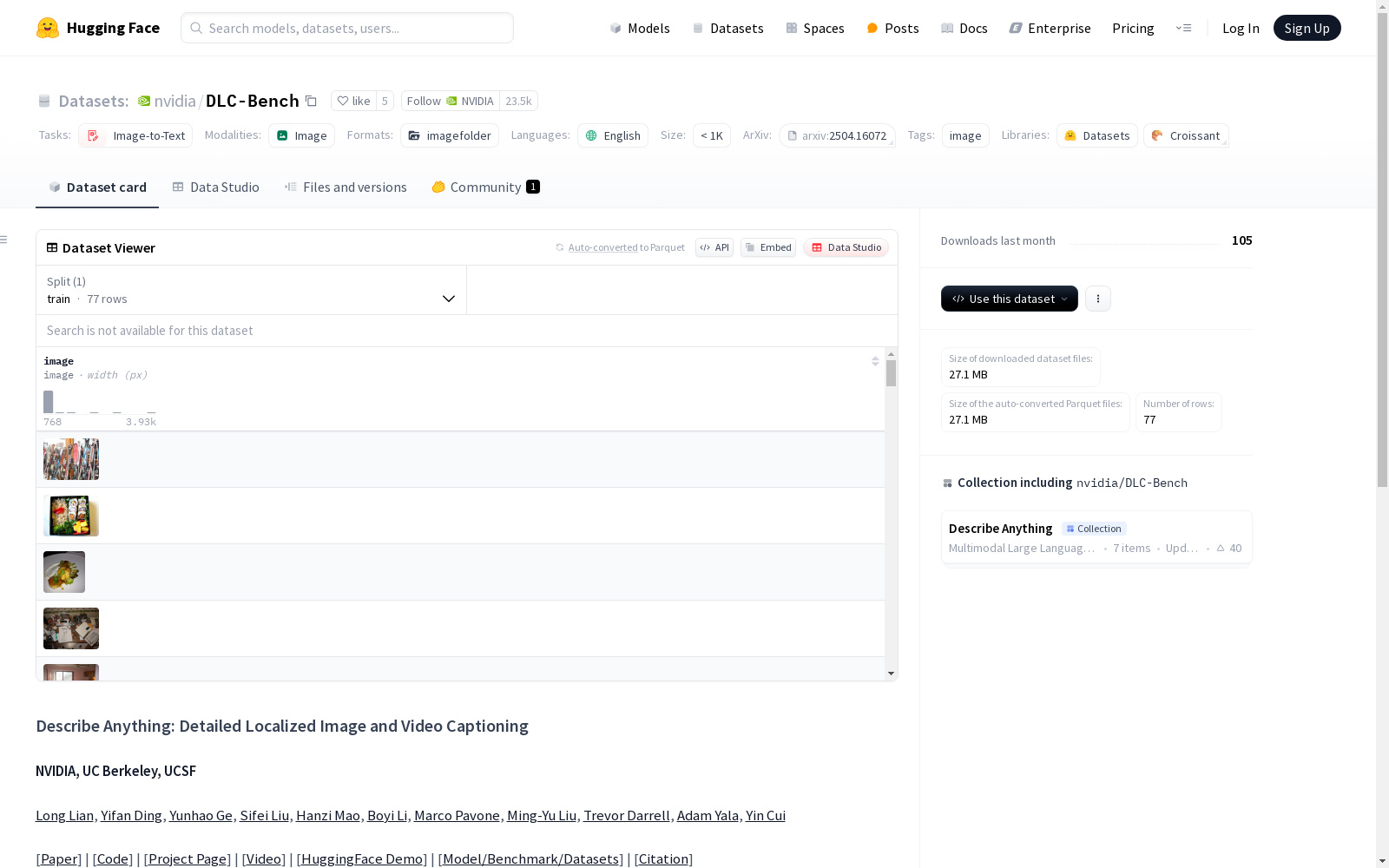
Task: Click the image column sort arrows
Action: pos(875,361)
